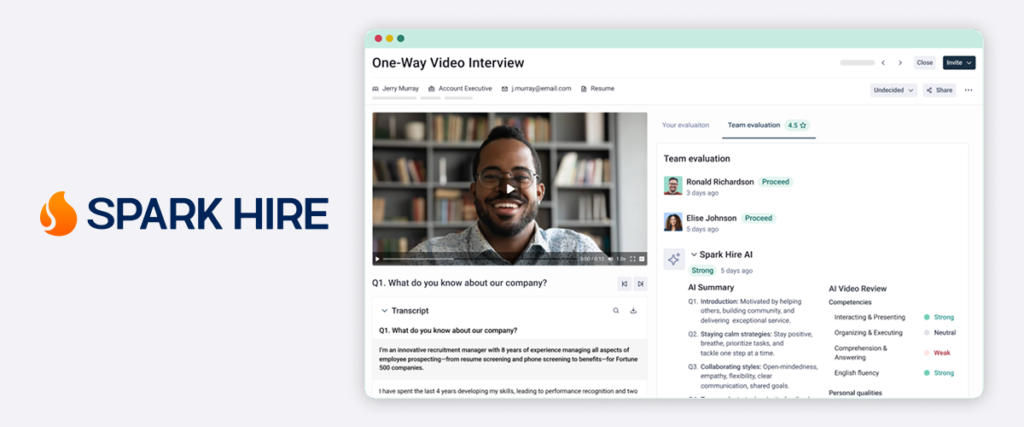
Task: Click Elise Johnson's Proceed badge
Action: (758, 218)
